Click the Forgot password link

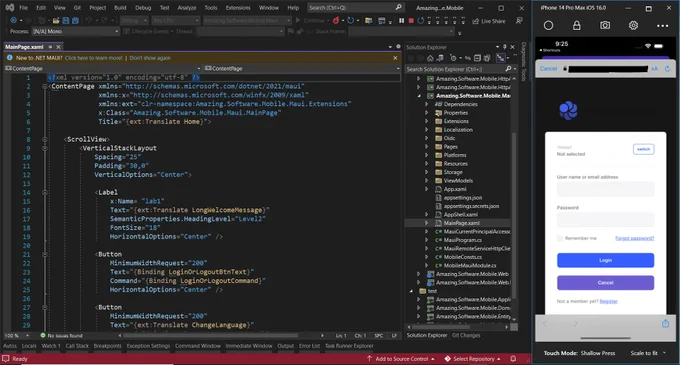(x=634, y=238)
